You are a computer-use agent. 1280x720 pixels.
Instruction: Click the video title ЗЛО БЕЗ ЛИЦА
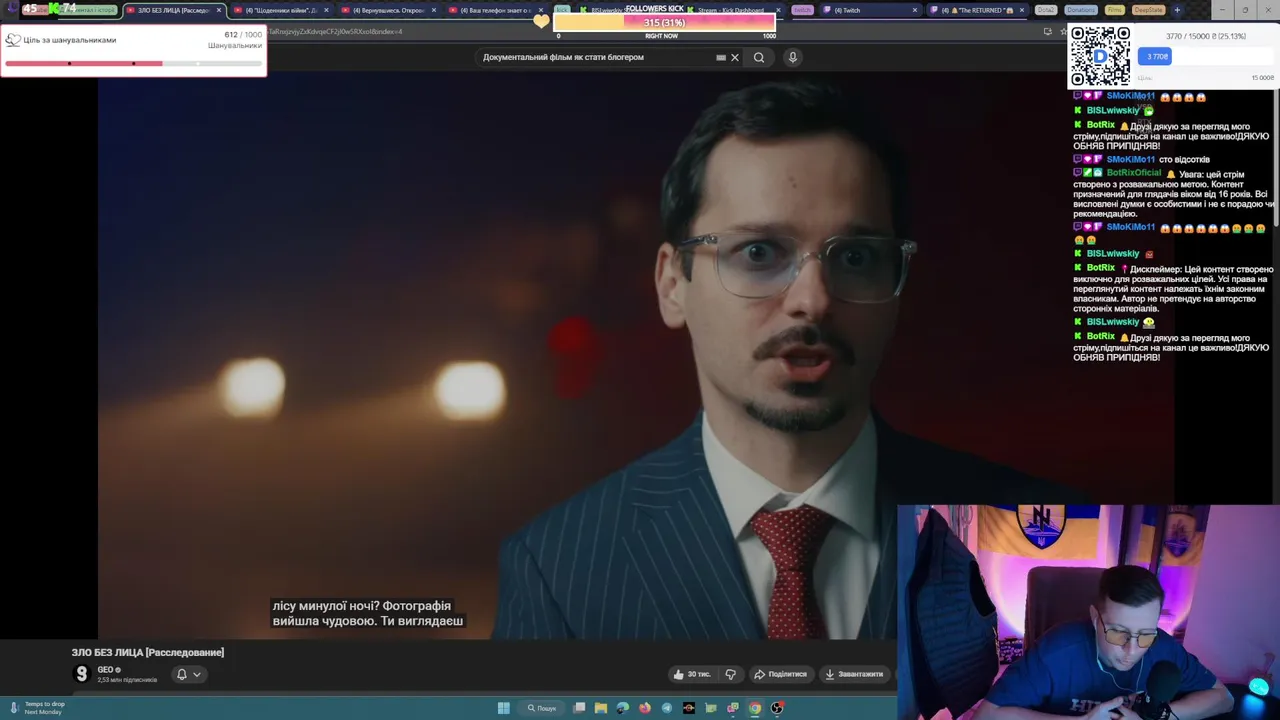tap(148, 652)
